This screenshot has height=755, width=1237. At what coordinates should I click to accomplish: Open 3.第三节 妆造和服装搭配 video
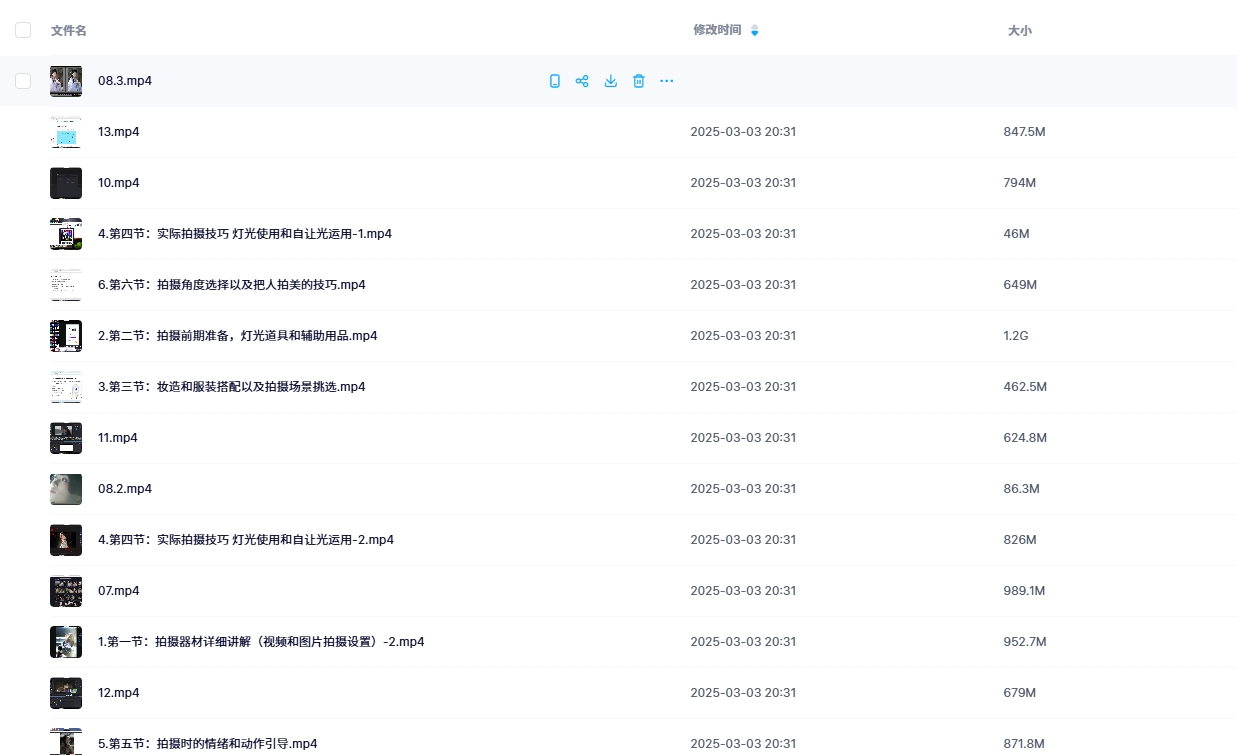click(231, 387)
